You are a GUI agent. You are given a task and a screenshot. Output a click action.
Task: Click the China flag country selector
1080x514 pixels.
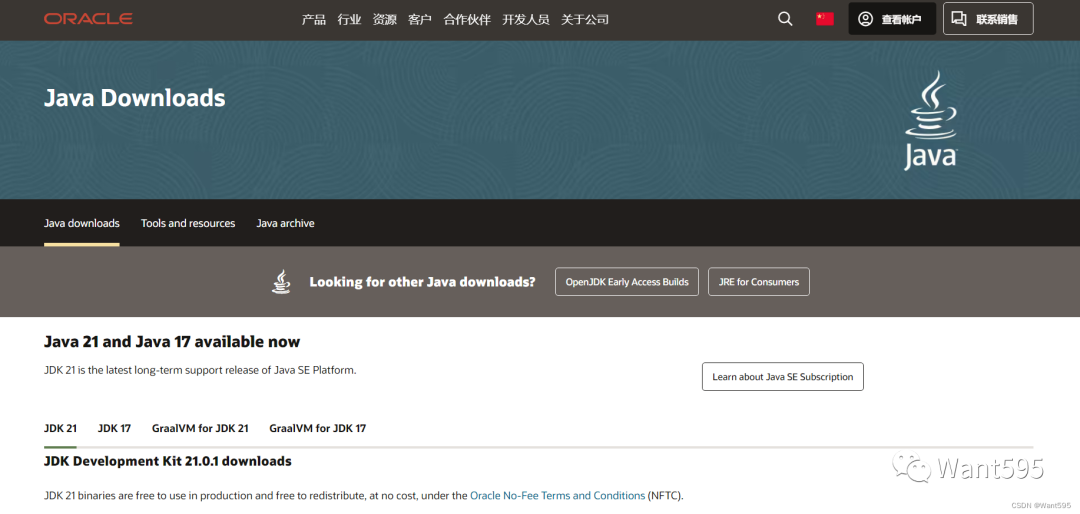tap(825, 19)
